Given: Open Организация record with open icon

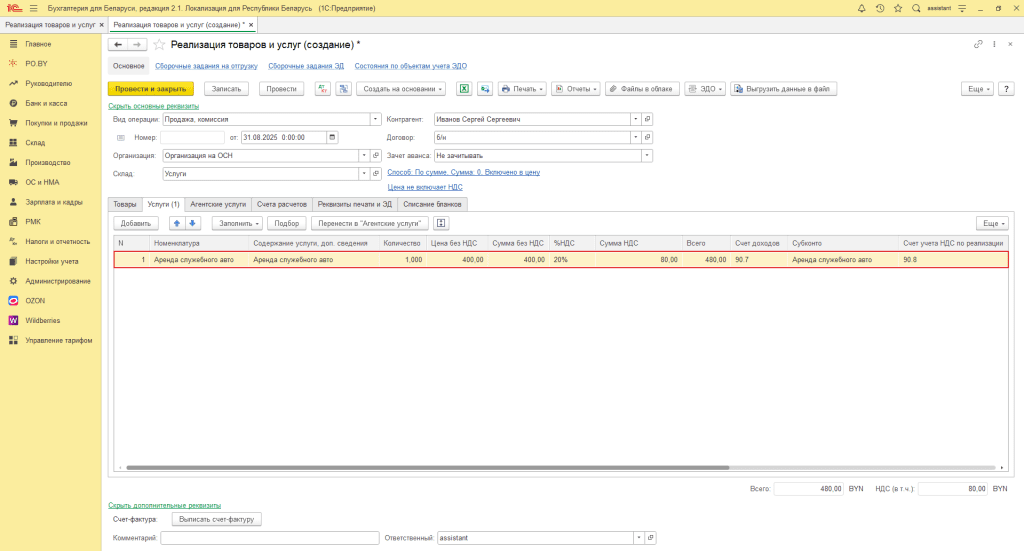Looking at the screenshot, I should 376,155.
